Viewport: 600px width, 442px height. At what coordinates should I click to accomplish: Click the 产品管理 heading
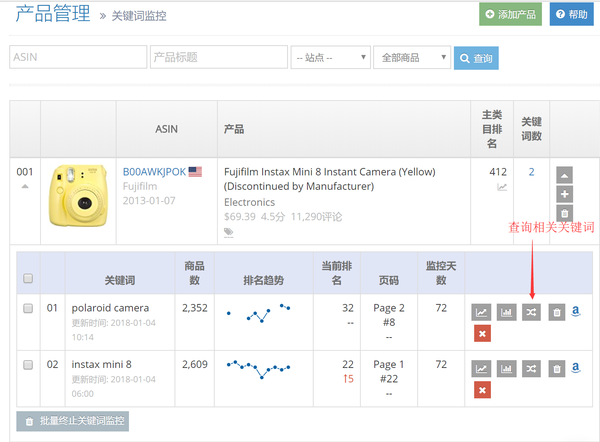coord(53,13)
